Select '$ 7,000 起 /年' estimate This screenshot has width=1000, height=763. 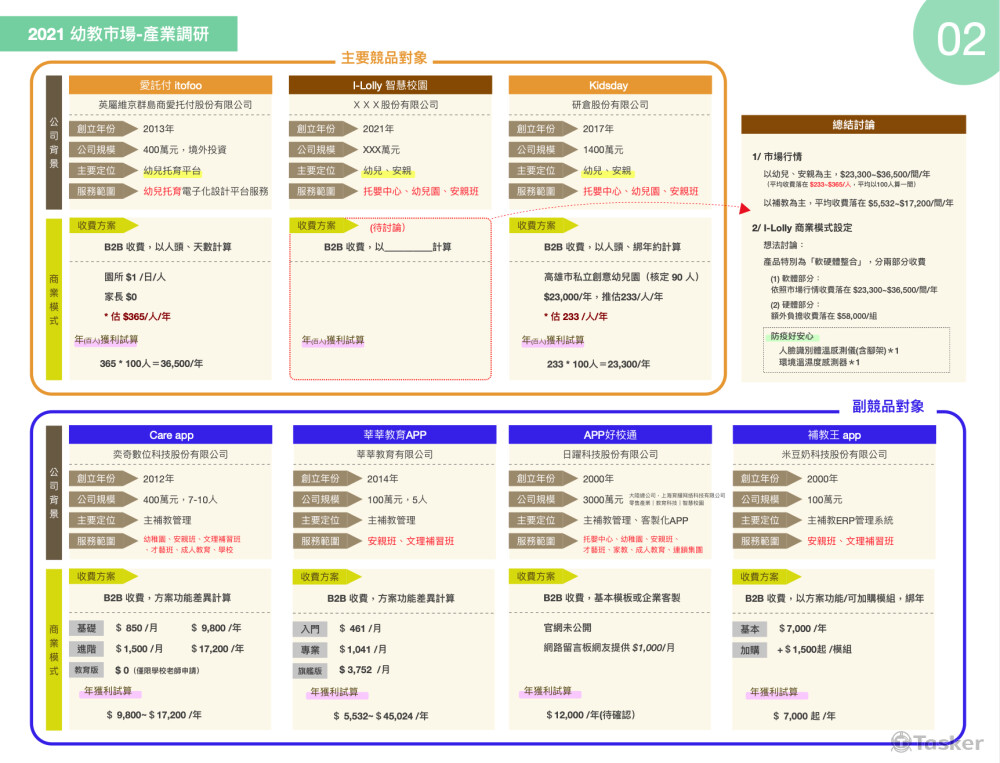(x=804, y=716)
